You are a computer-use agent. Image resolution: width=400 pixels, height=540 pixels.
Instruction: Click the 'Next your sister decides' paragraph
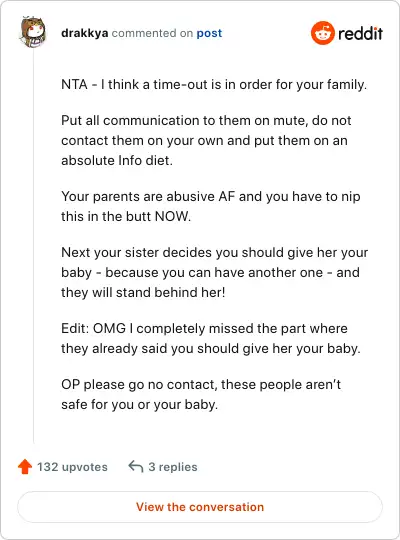coord(215,272)
